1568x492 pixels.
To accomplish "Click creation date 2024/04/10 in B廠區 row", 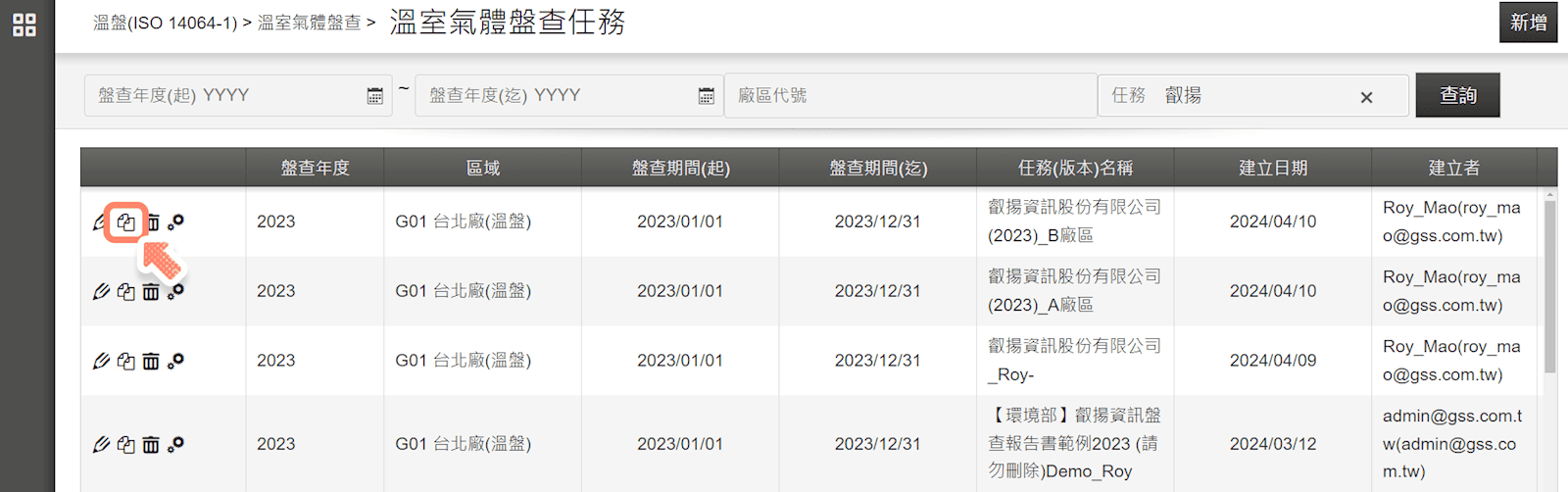I will 1273,221.
